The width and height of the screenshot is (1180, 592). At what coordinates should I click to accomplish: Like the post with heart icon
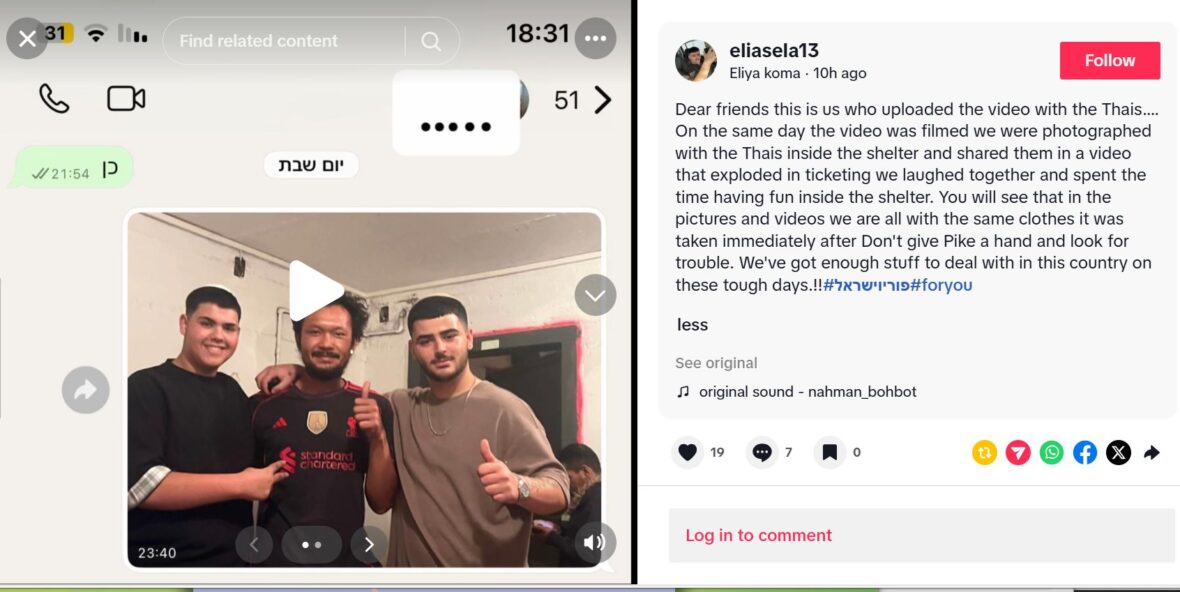687,452
